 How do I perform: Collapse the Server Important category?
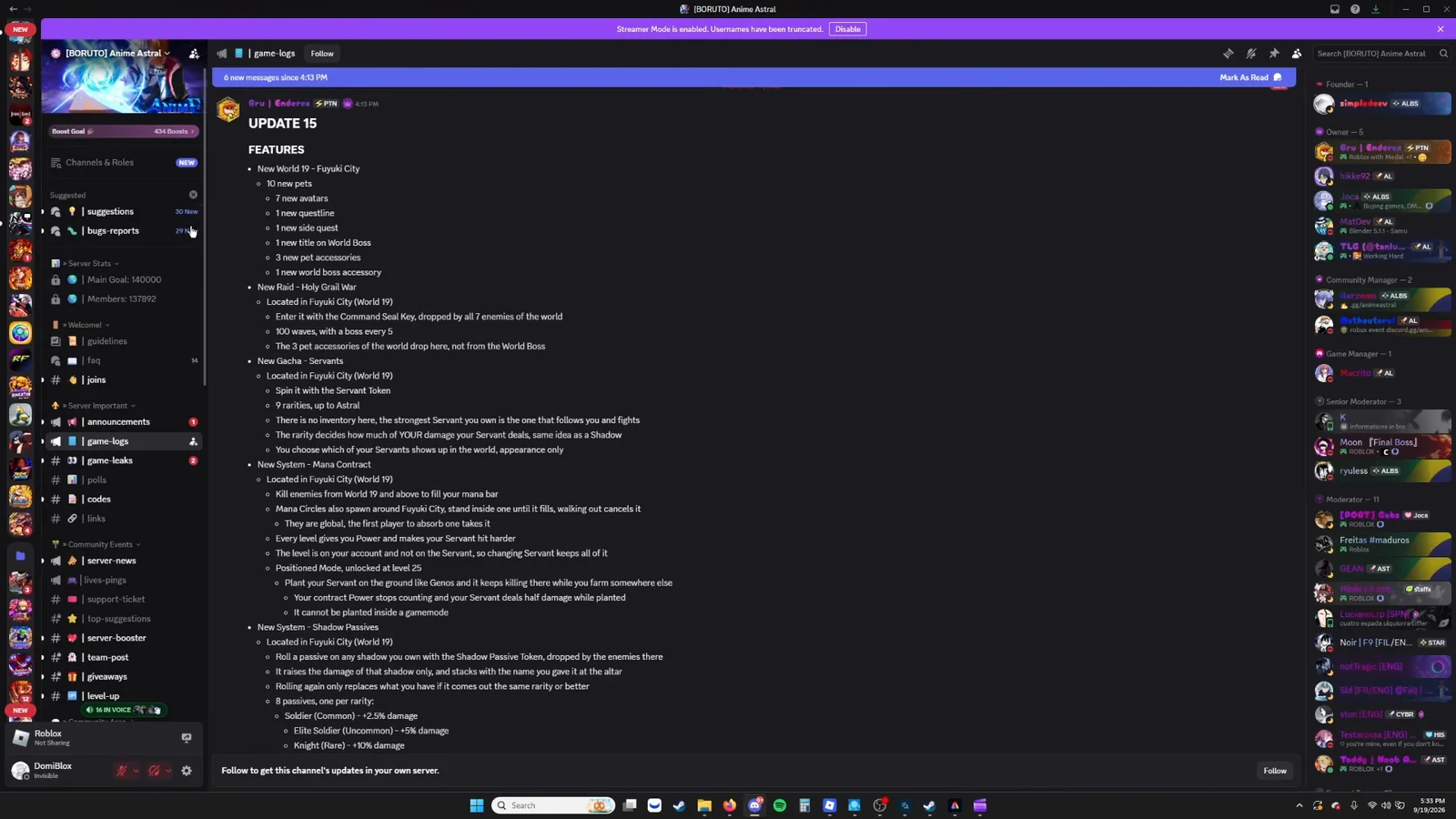96,406
